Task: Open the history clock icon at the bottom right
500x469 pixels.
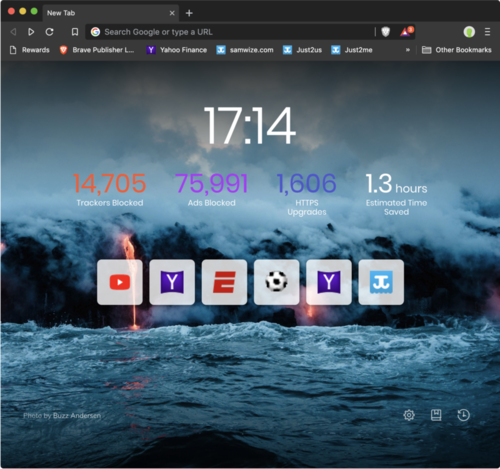Action: pyautogui.click(x=463, y=415)
